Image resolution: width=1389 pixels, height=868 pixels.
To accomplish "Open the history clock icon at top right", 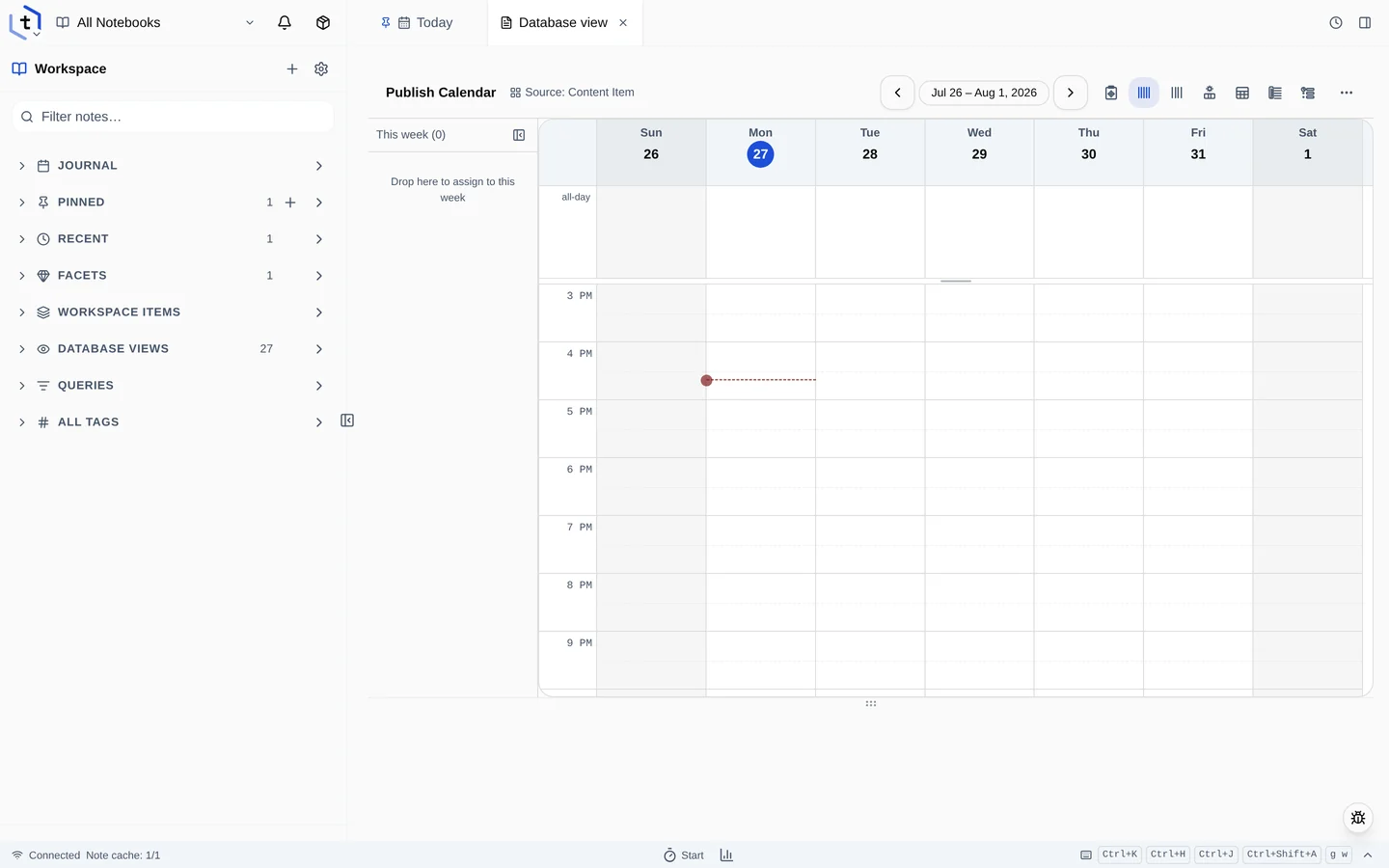I will point(1336,22).
